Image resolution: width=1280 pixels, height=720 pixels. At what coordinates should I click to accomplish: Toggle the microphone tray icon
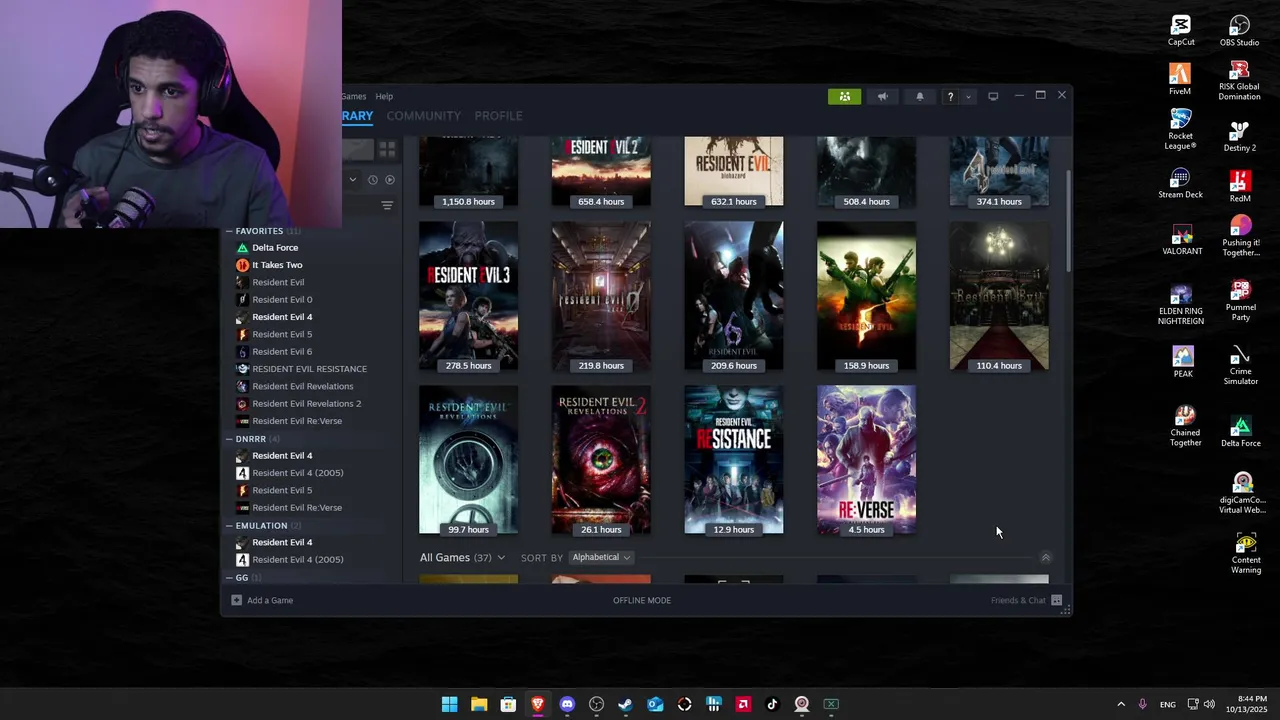1142,704
